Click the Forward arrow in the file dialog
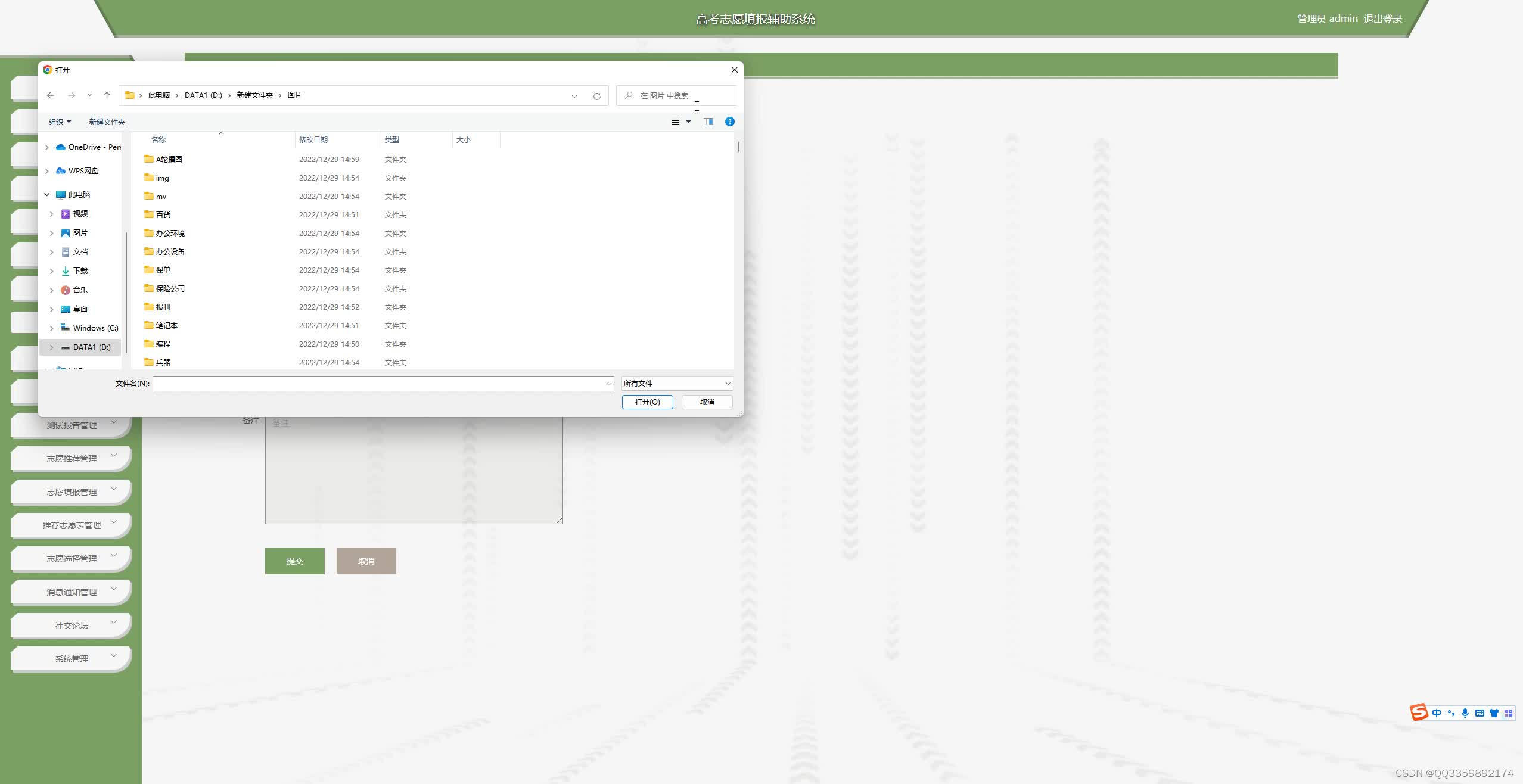The height and width of the screenshot is (784, 1523). pos(72,95)
